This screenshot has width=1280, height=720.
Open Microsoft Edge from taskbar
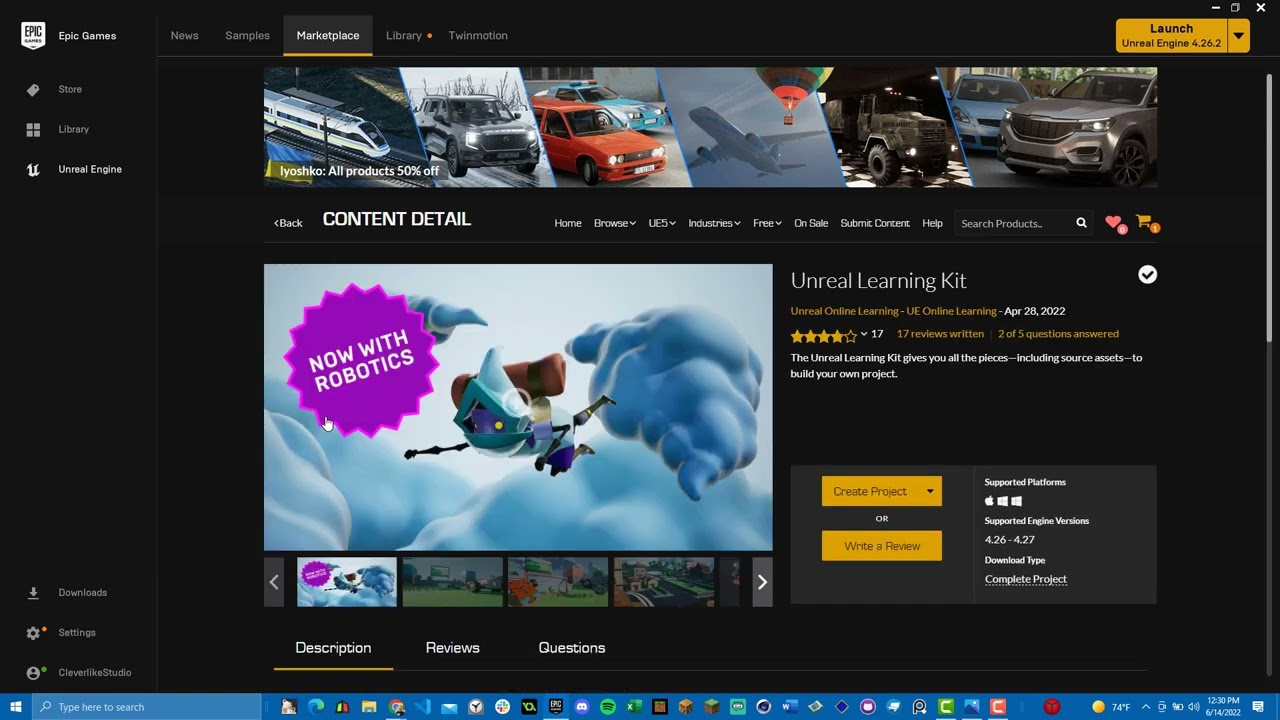[x=316, y=707]
